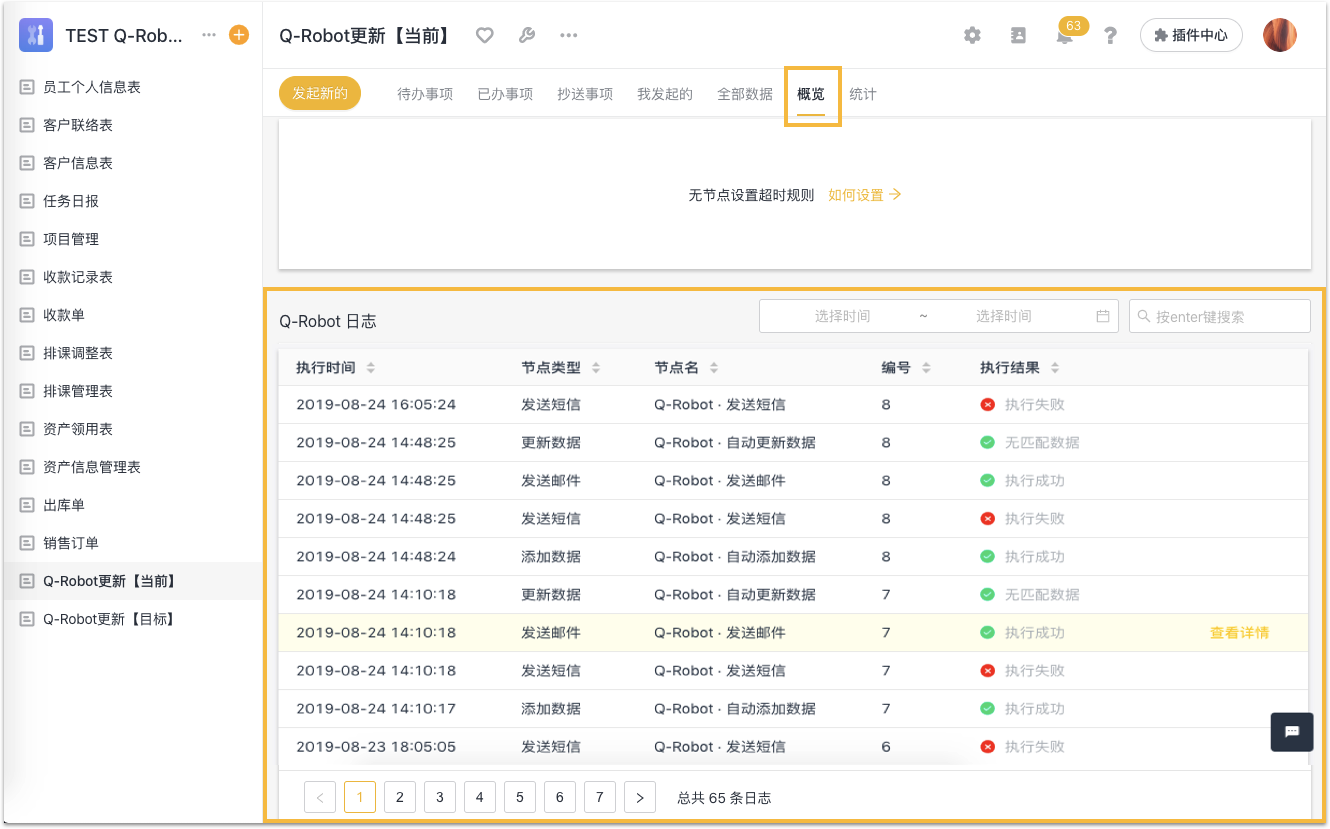The width and height of the screenshot is (1330, 829).
Task: Open 排课管理表 in sidebar
Action: click(131, 391)
